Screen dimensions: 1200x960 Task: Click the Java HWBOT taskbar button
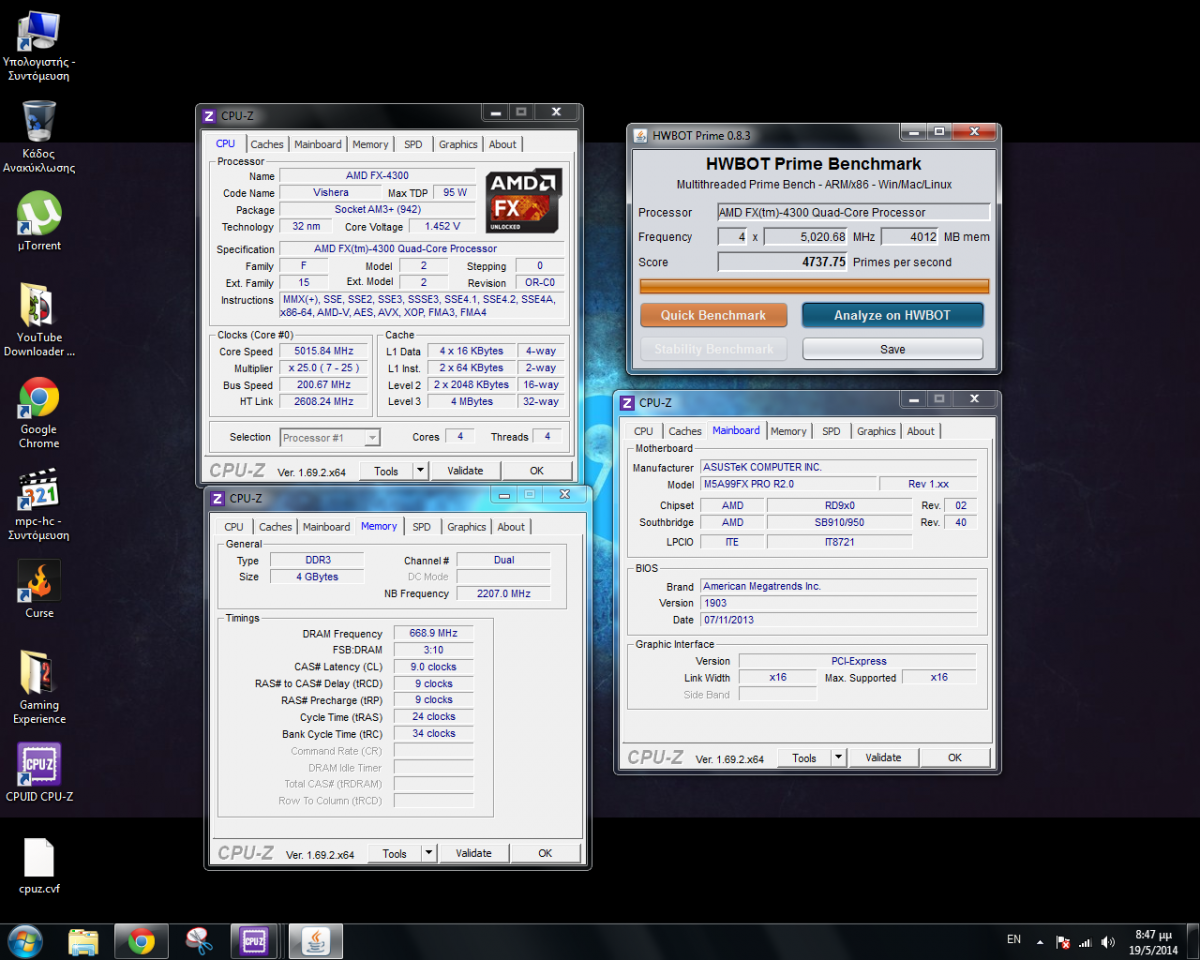tap(315, 941)
